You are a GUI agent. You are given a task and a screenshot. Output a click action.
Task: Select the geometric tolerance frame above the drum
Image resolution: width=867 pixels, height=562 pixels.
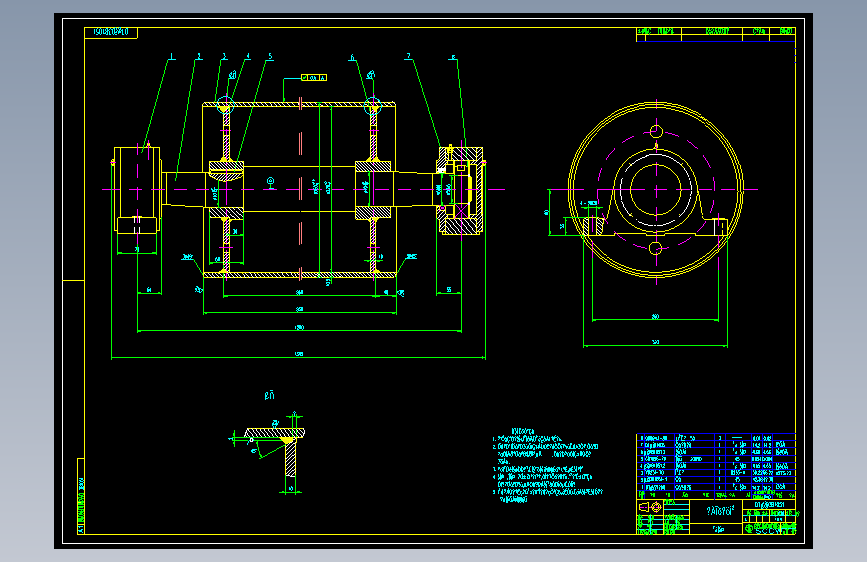pos(314,77)
